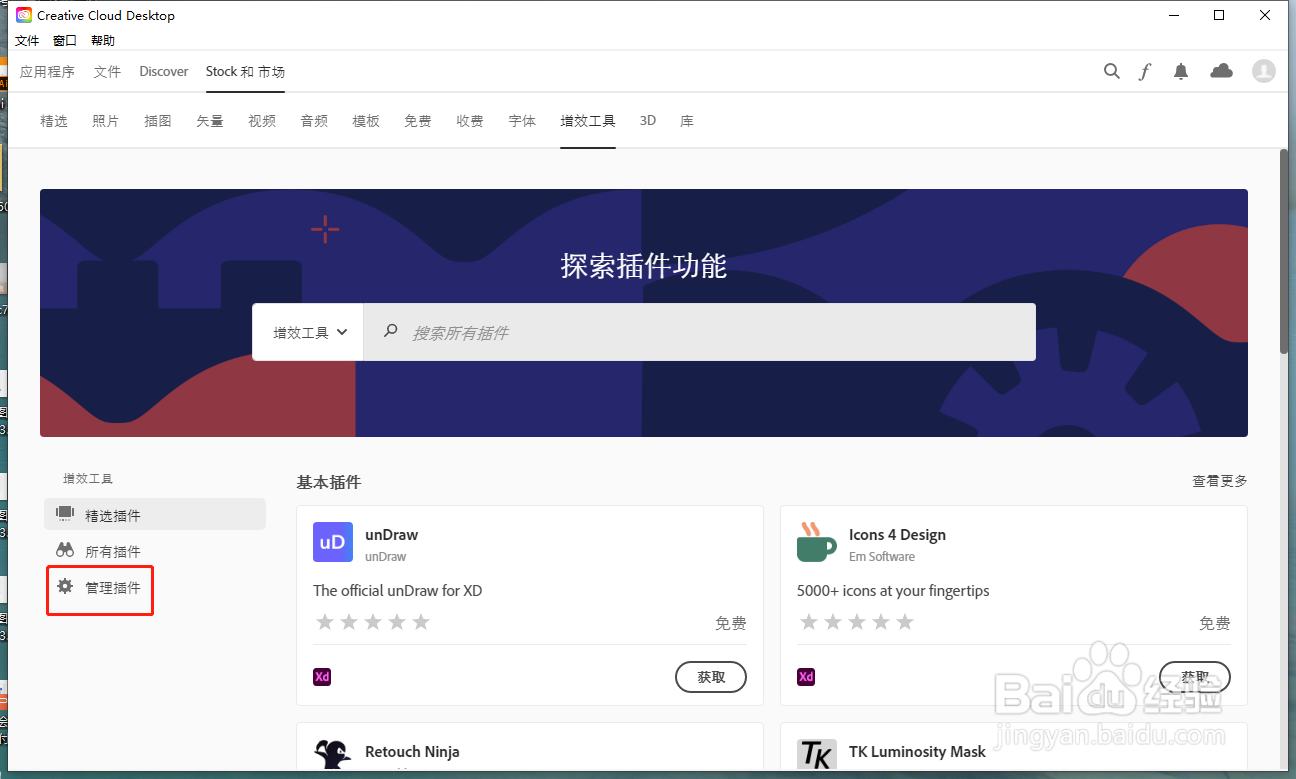Viewport: 1296px width, 779px height.
Task: Click the unDraw plugin icon
Action: tap(333, 542)
